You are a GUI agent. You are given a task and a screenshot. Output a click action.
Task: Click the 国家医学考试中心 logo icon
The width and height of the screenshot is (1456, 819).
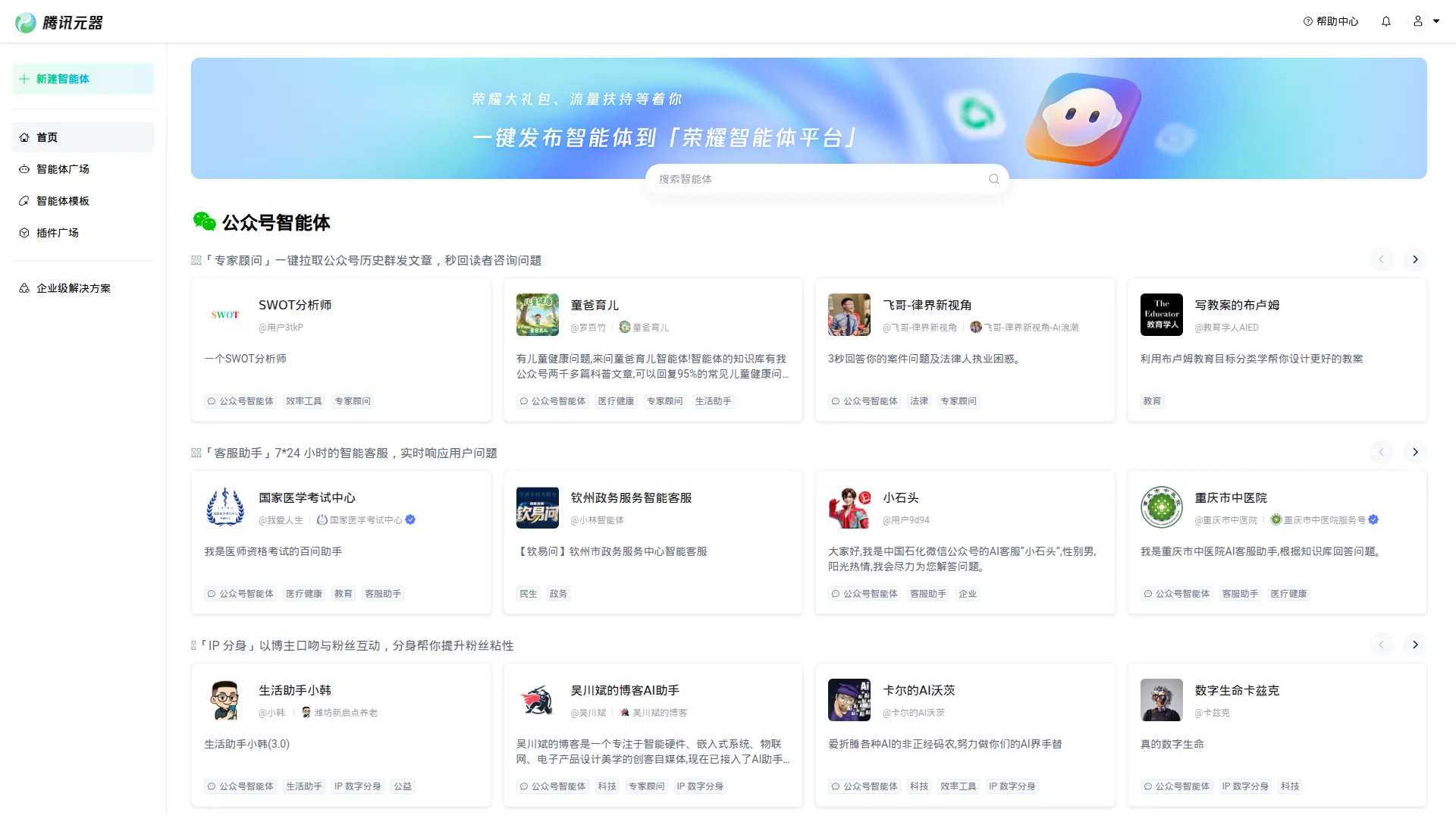pyautogui.click(x=225, y=507)
